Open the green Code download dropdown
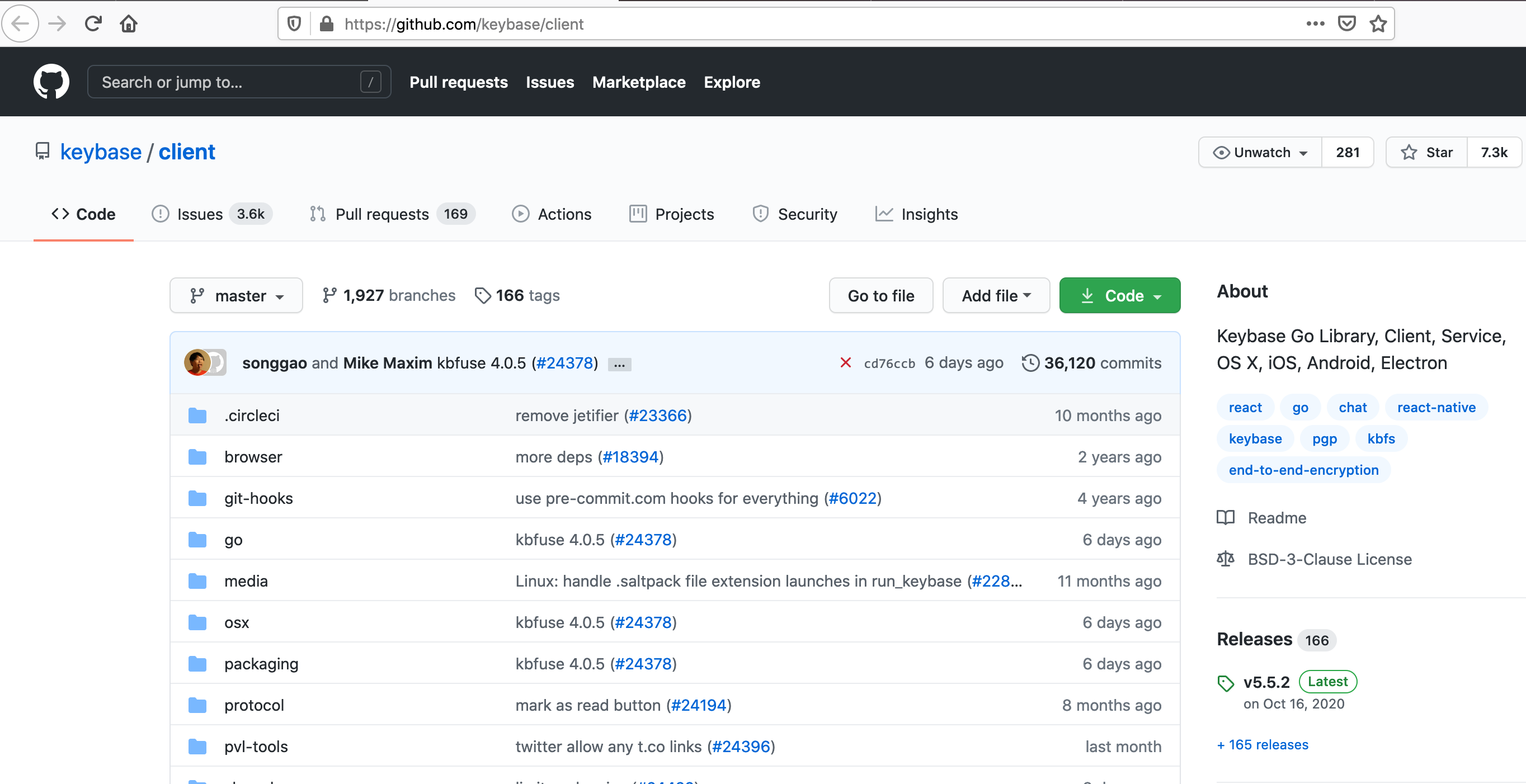 pos(1119,295)
